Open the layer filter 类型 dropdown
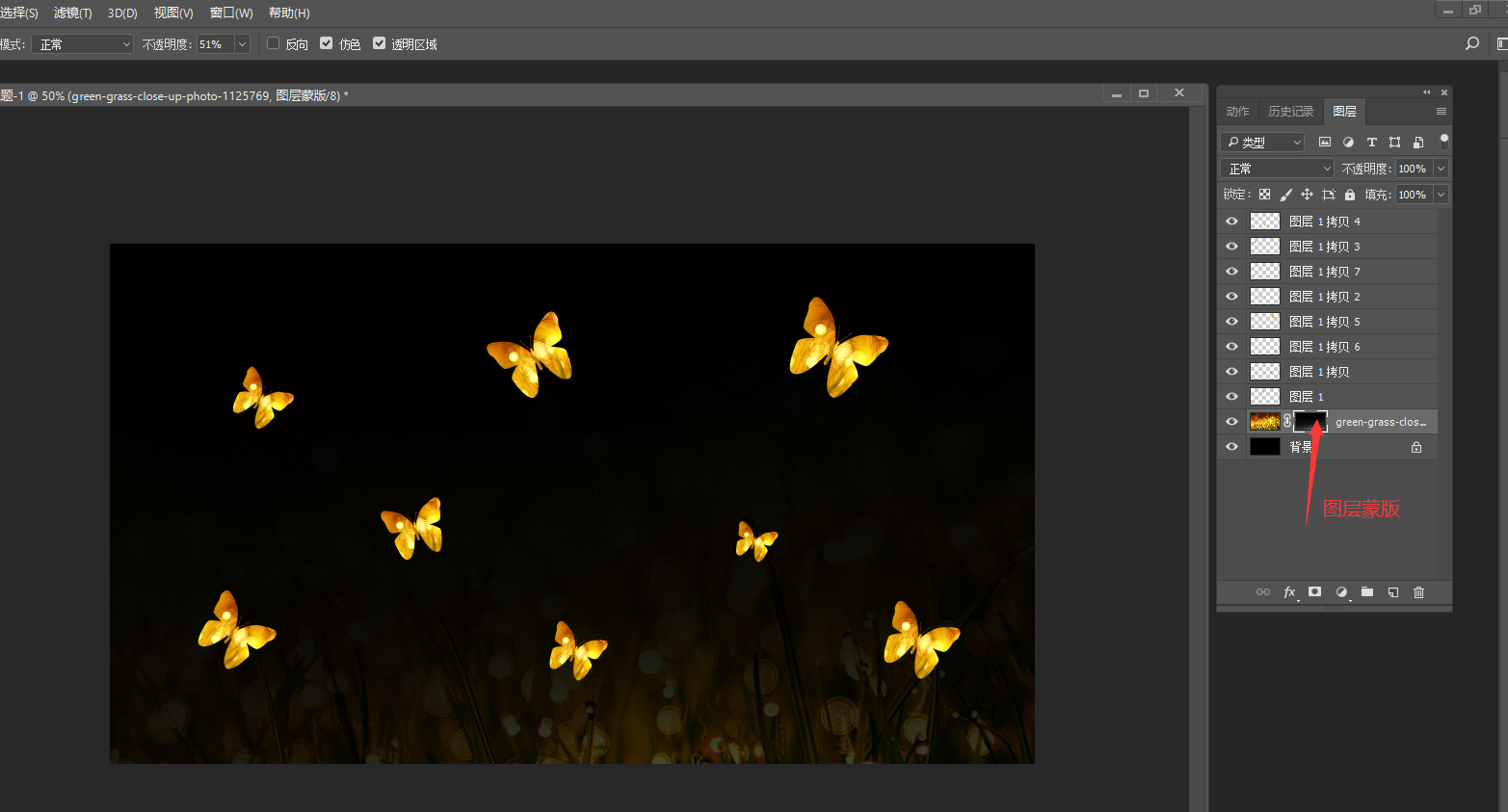This screenshot has width=1508, height=812. point(1262,143)
